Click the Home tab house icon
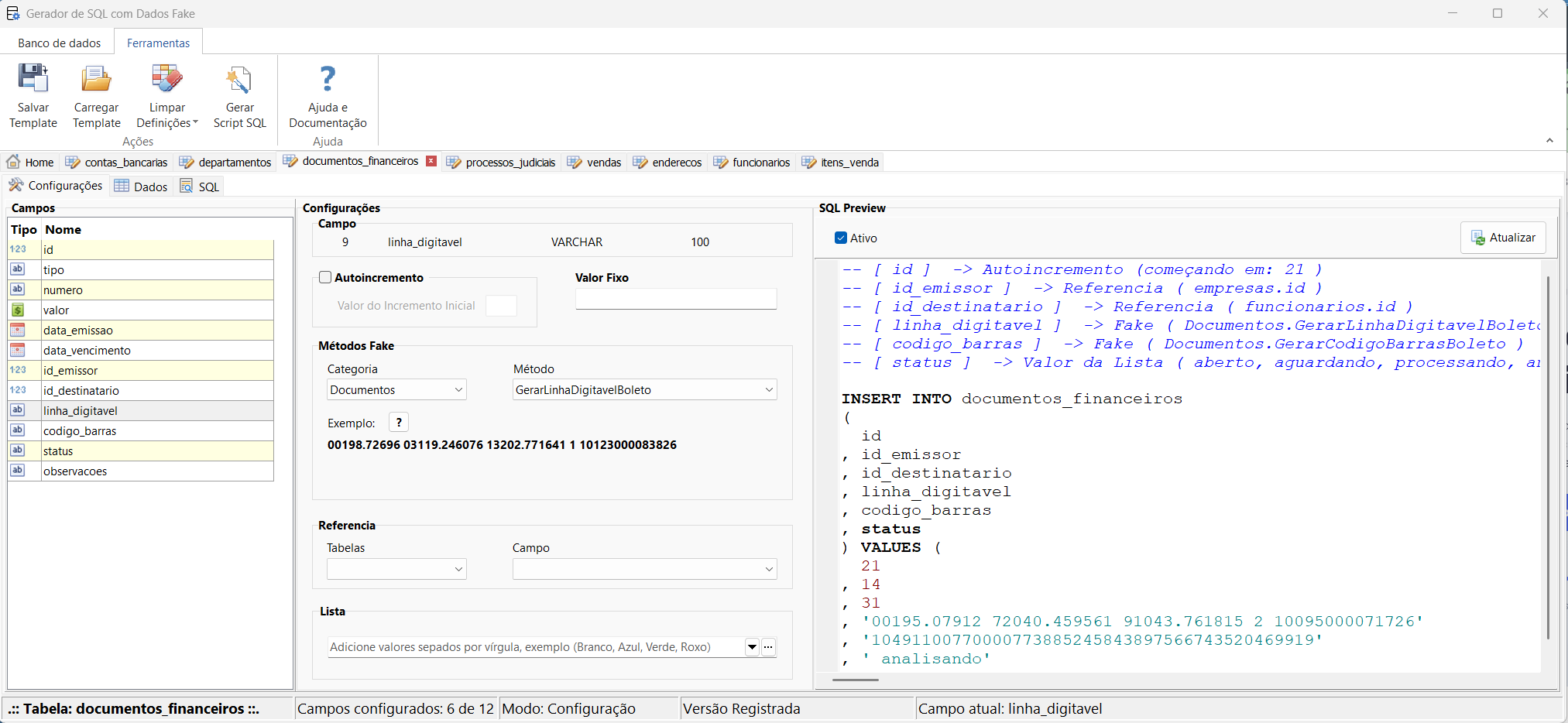 14,162
